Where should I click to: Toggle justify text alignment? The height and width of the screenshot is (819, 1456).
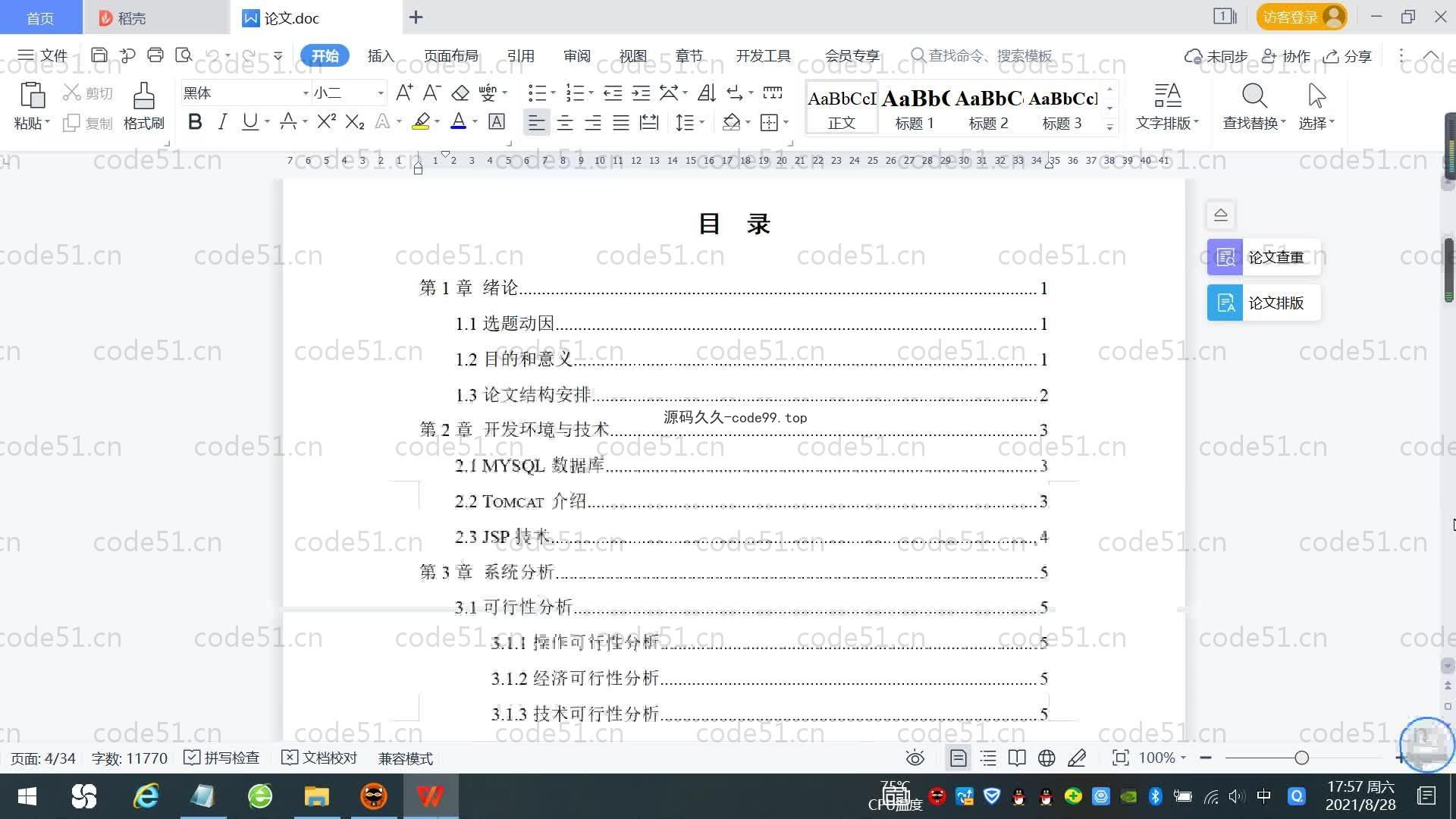[621, 122]
